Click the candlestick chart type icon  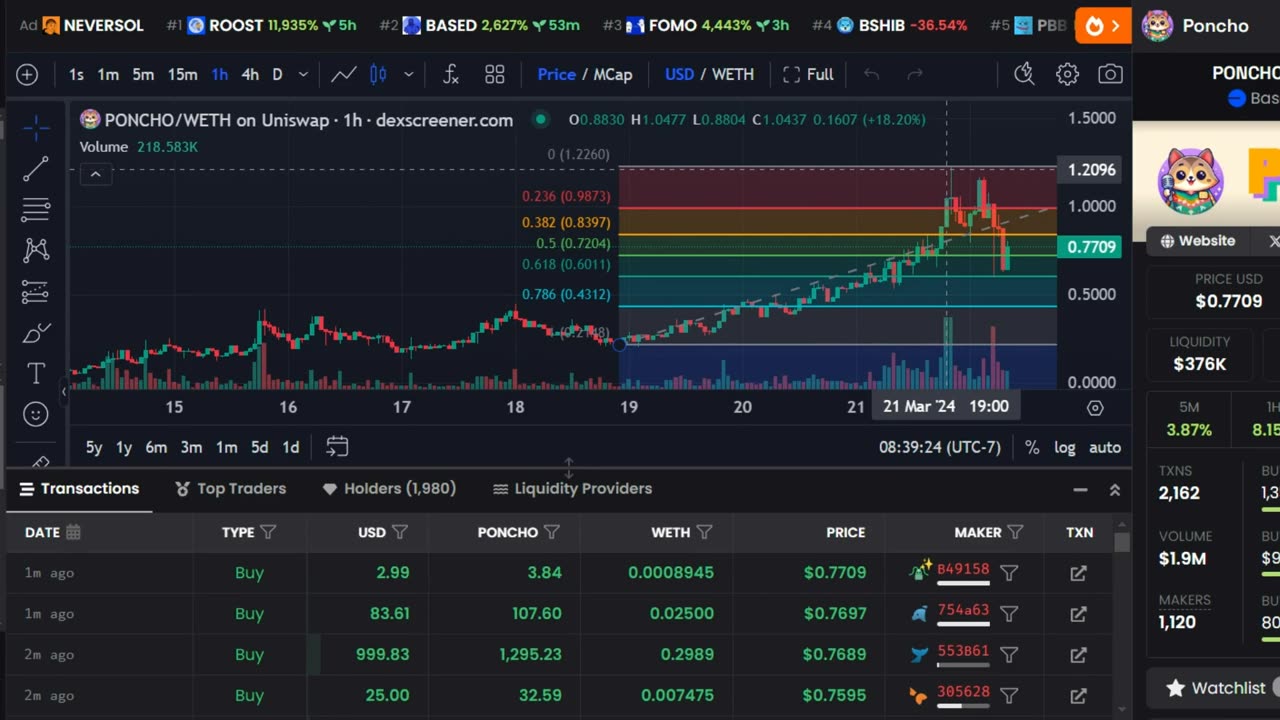coord(379,74)
